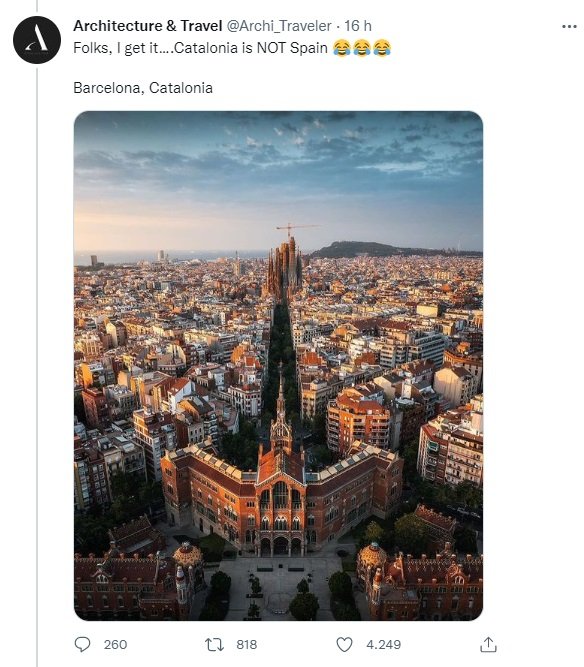Click the 260 replies count
584x667 pixels.
[x=115, y=644]
